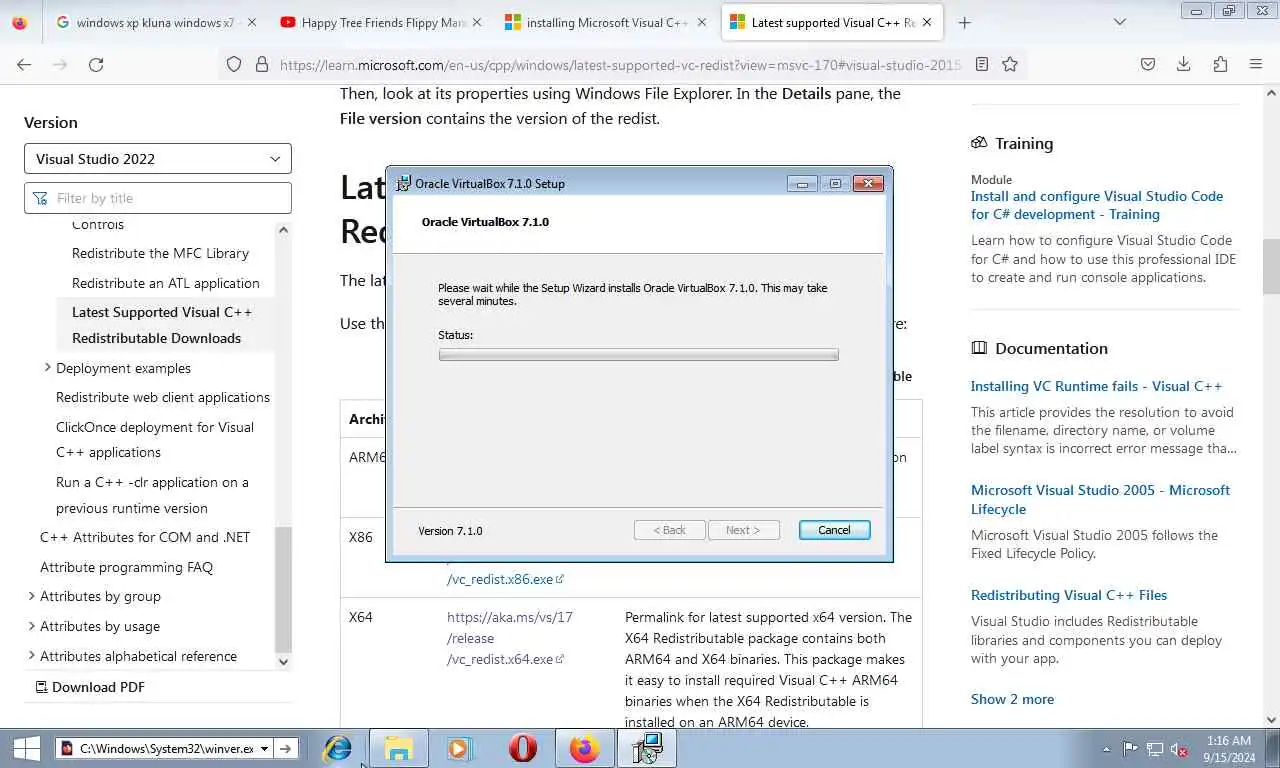The height and width of the screenshot is (768, 1280).
Task: Open Installing VC Runtime fails link
Action: (x=1096, y=386)
